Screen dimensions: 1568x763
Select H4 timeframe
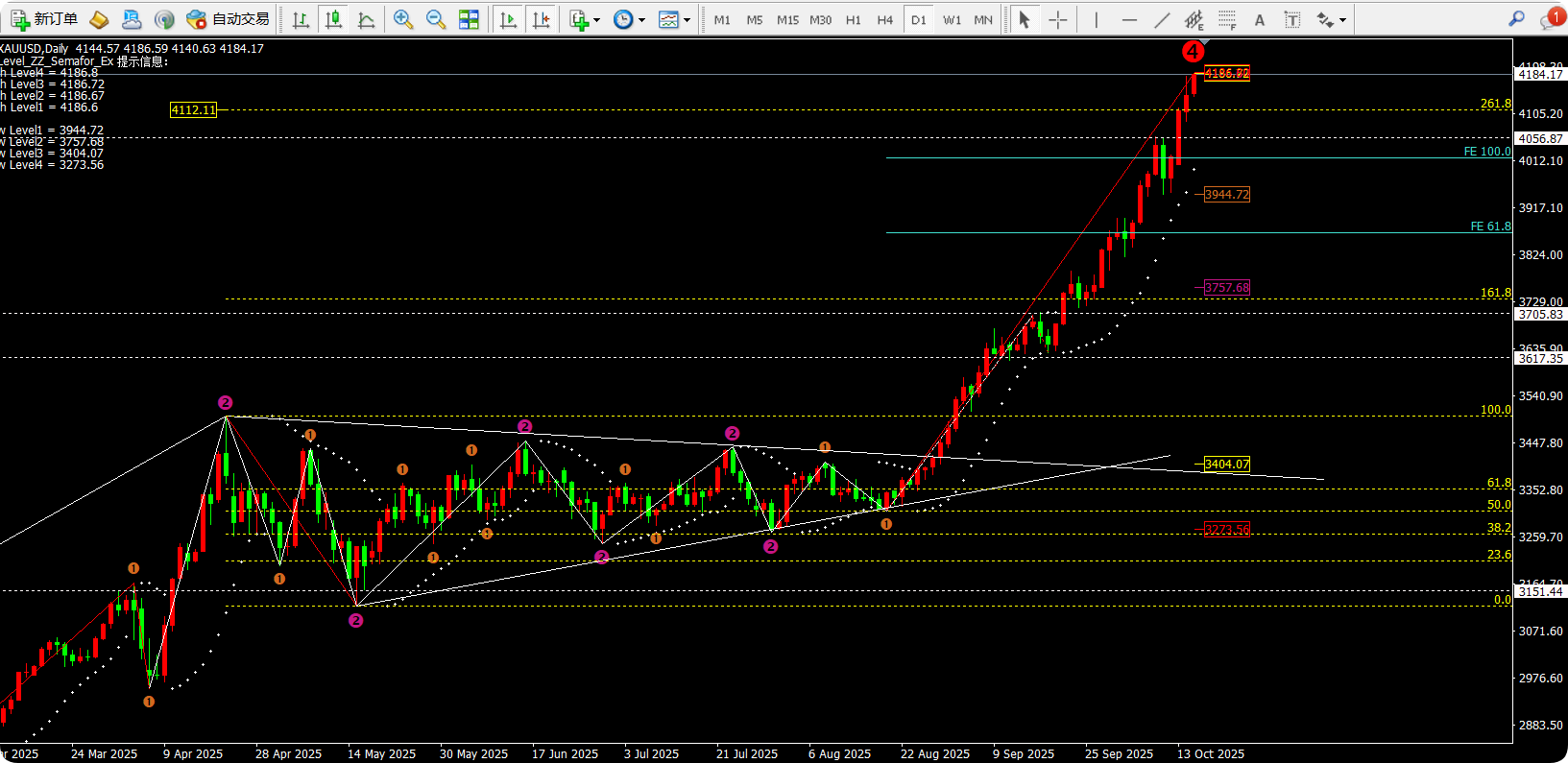[x=884, y=19]
